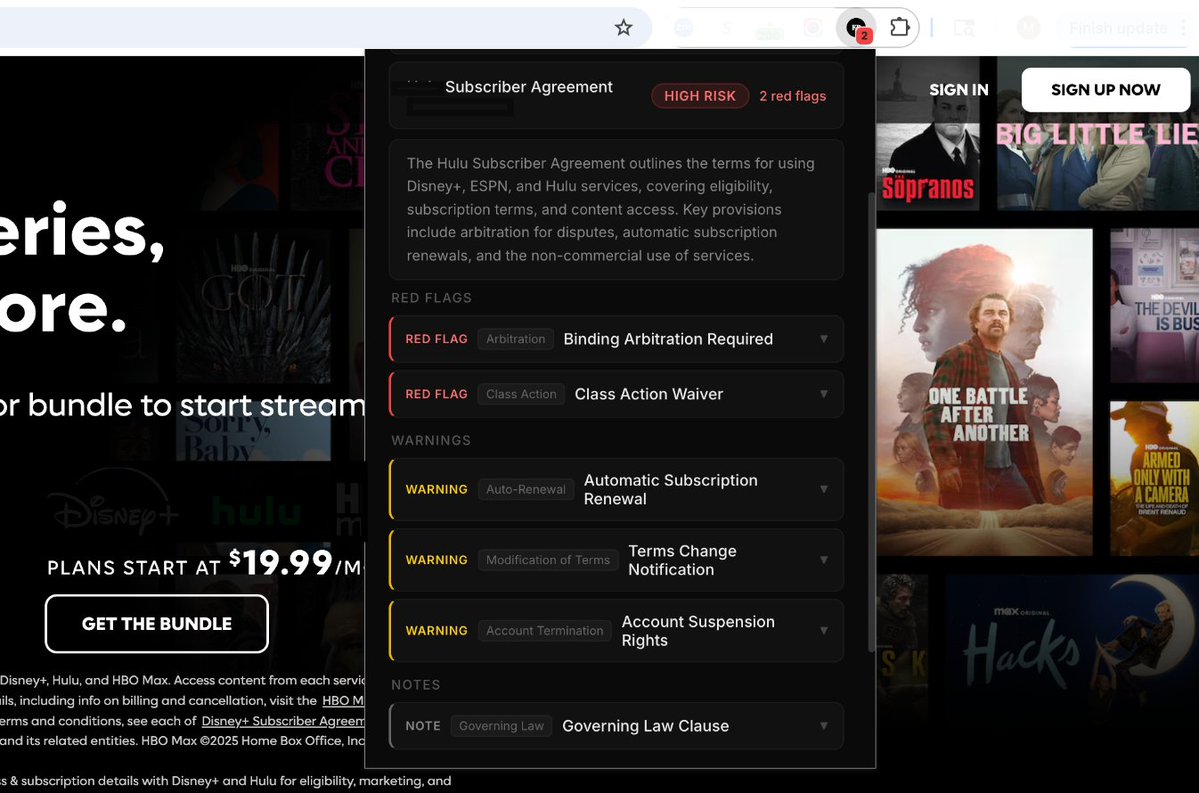The height and width of the screenshot is (793, 1199).
Task: Click the Governing Law tag
Action: pyautogui.click(x=501, y=726)
